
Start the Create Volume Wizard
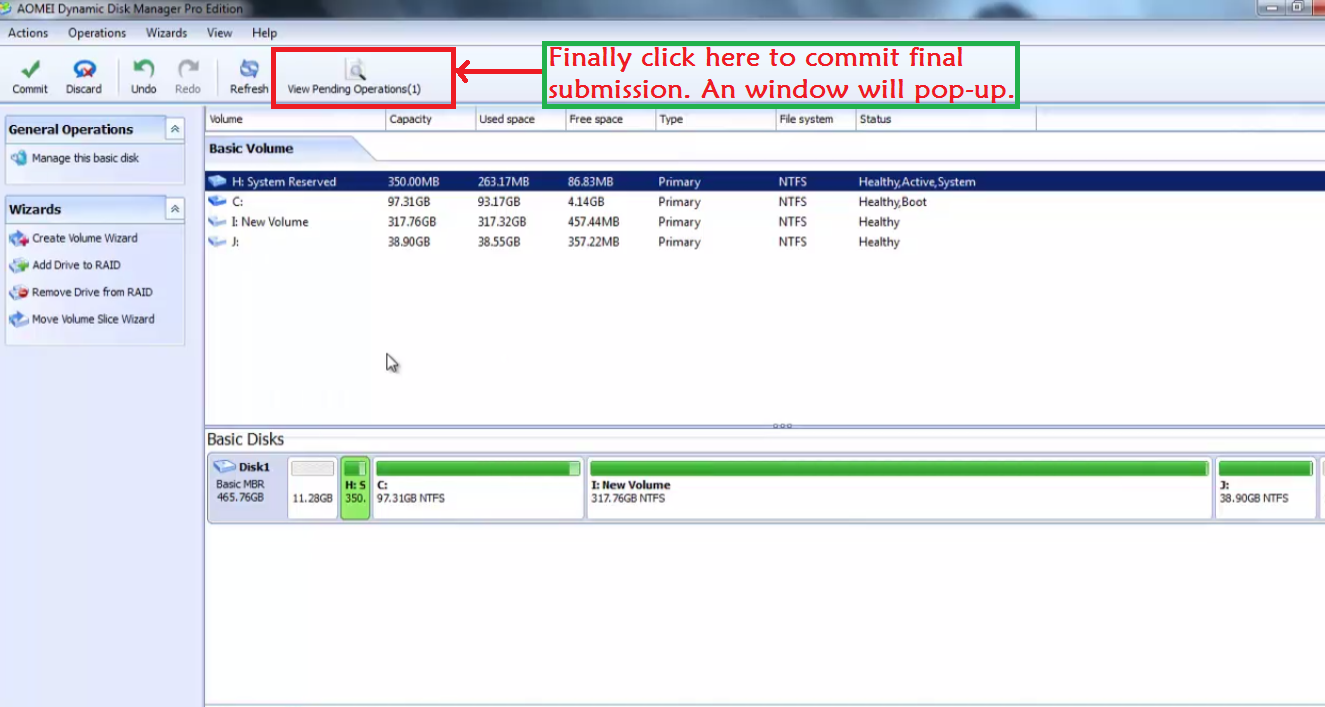84,238
